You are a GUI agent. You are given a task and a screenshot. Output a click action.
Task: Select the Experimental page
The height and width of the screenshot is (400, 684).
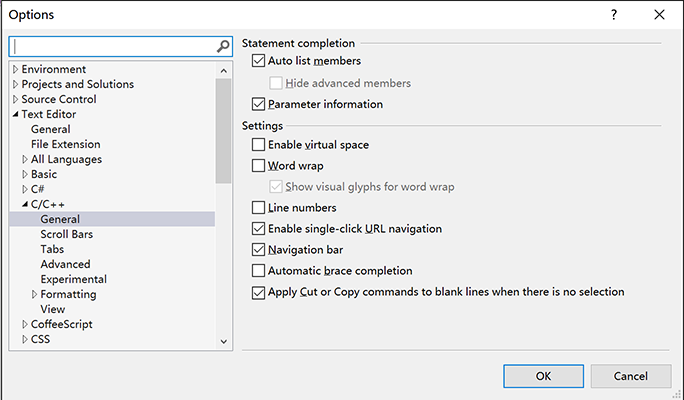click(74, 279)
